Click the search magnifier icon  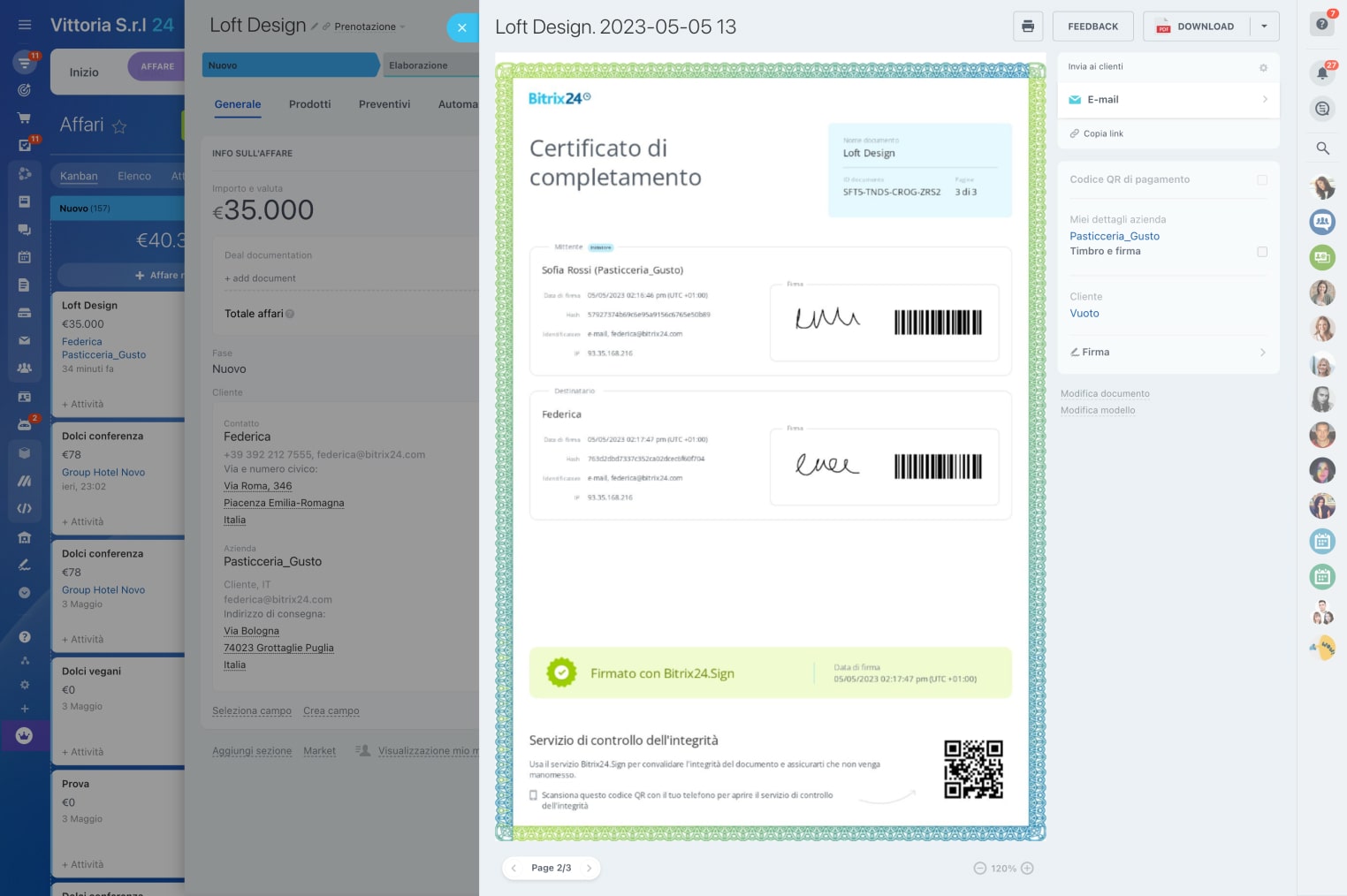(1322, 148)
